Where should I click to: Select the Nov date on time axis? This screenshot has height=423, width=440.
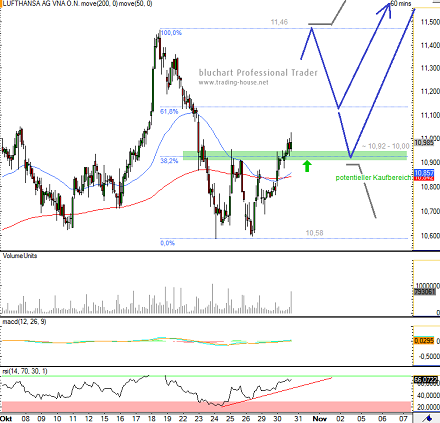pos(319,418)
